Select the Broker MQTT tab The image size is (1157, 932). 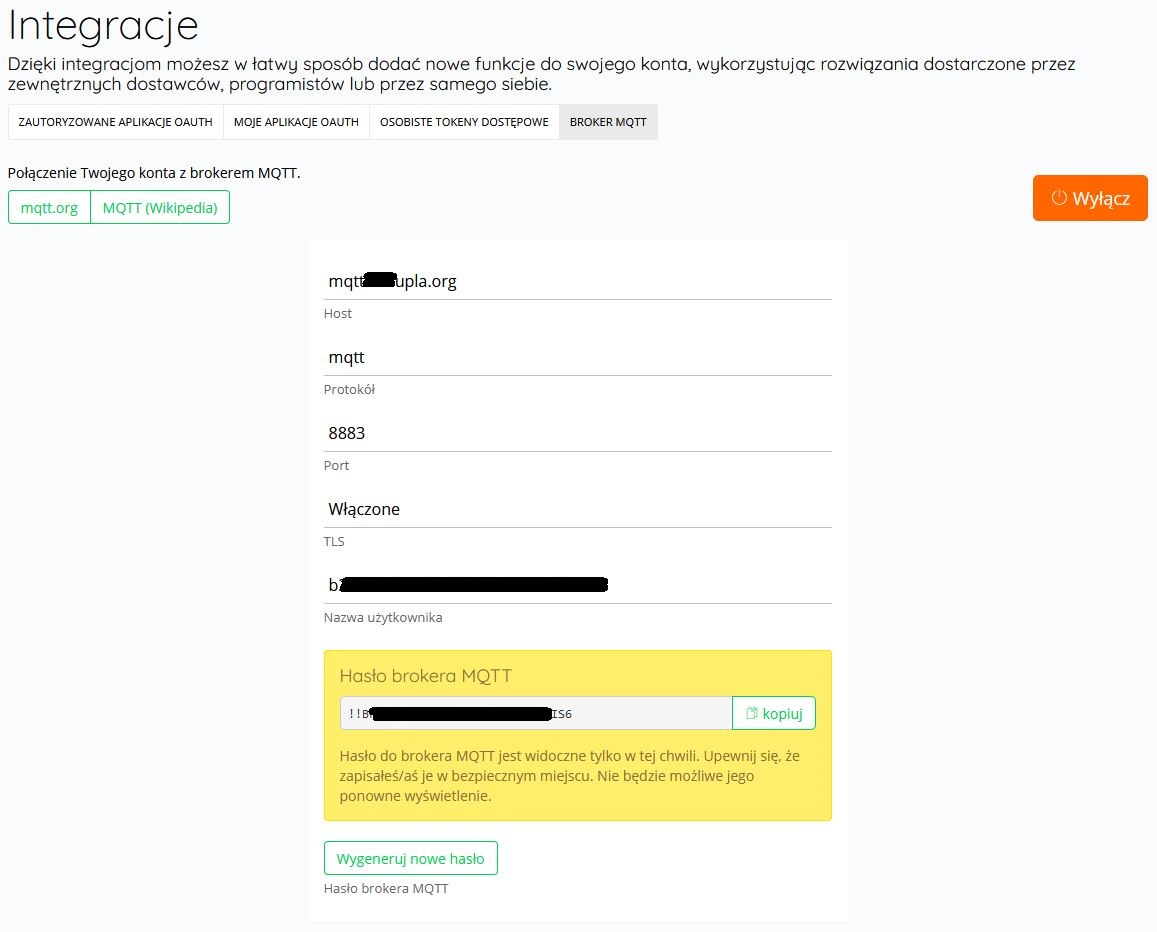[608, 122]
